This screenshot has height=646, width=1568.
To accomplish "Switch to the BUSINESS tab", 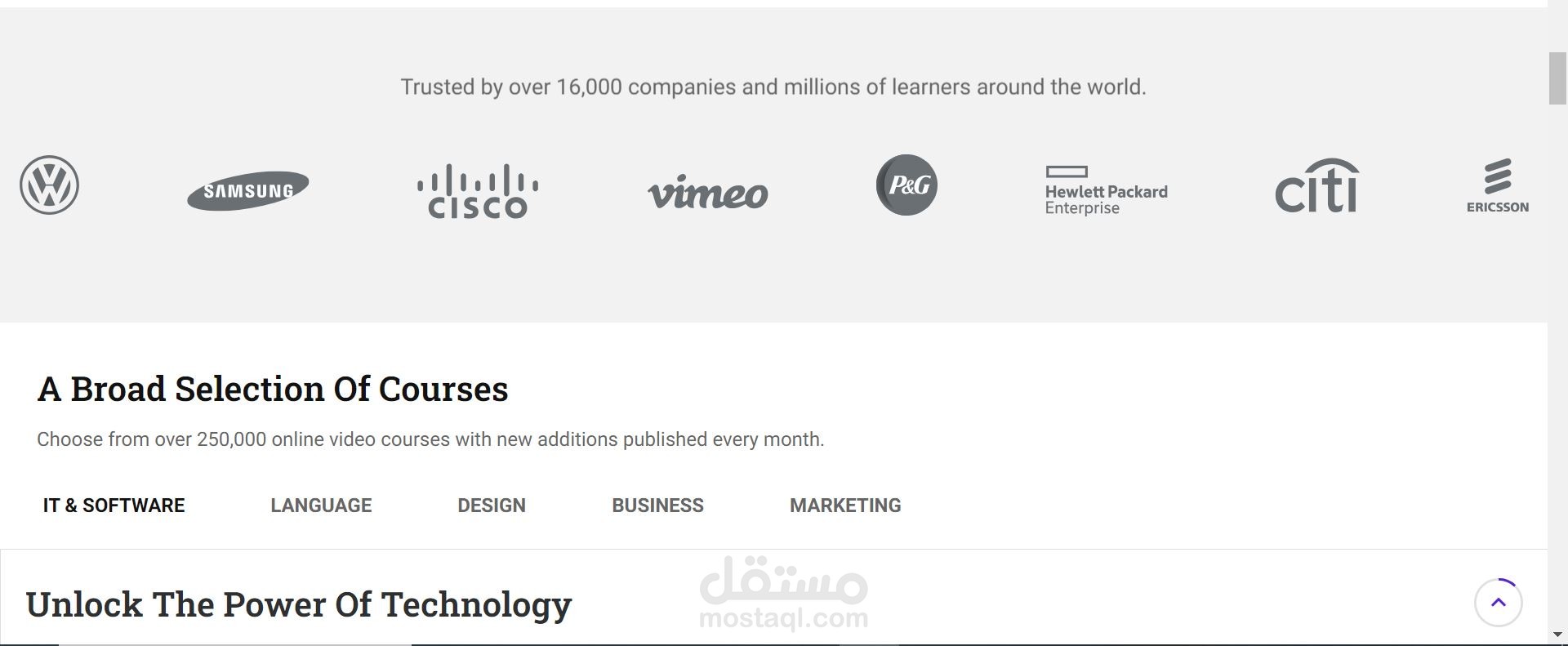I will point(657,506).
